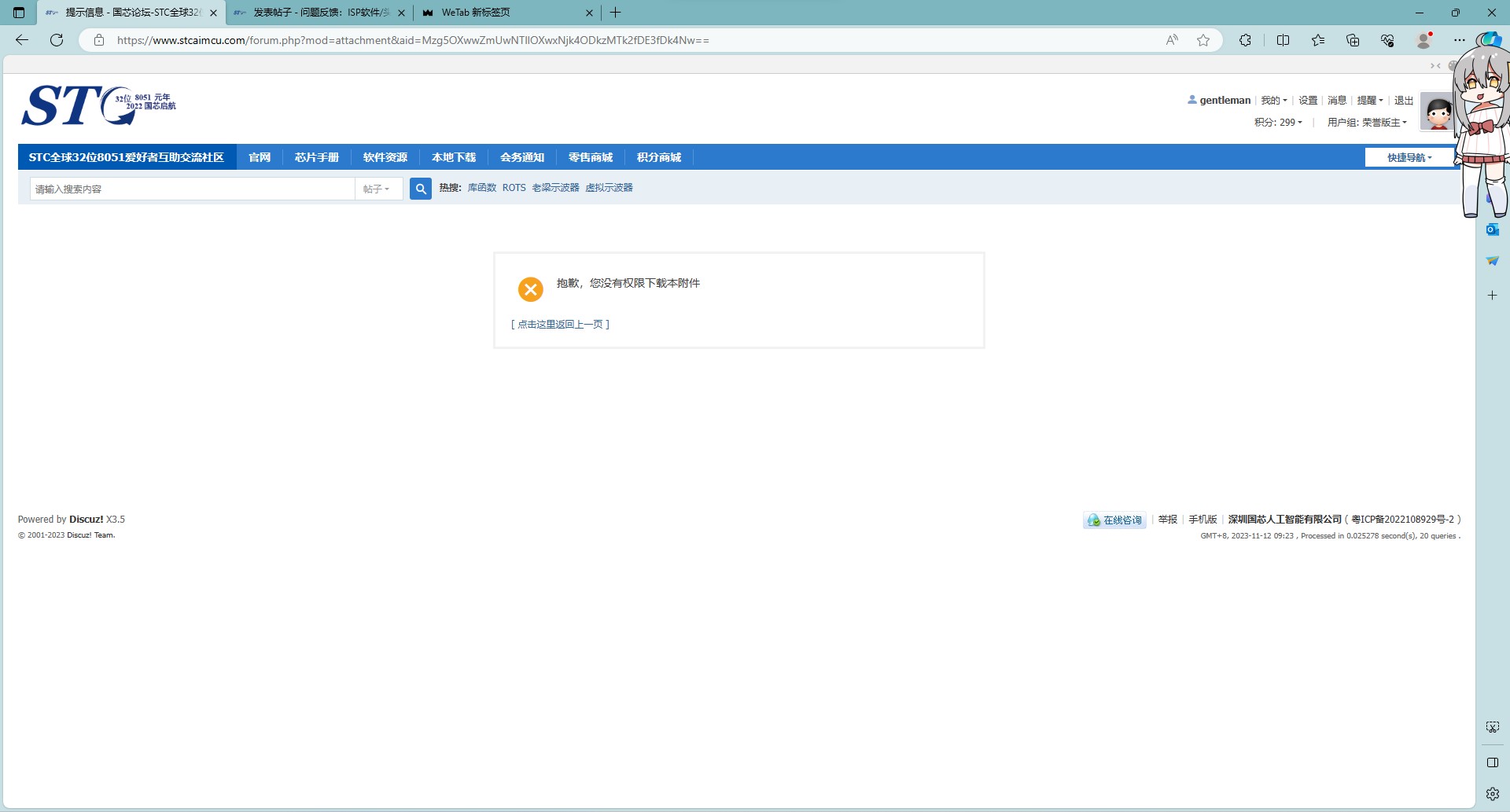Click the browser address bar URL
1510x812 pixels.
click(x=413, y=40)
